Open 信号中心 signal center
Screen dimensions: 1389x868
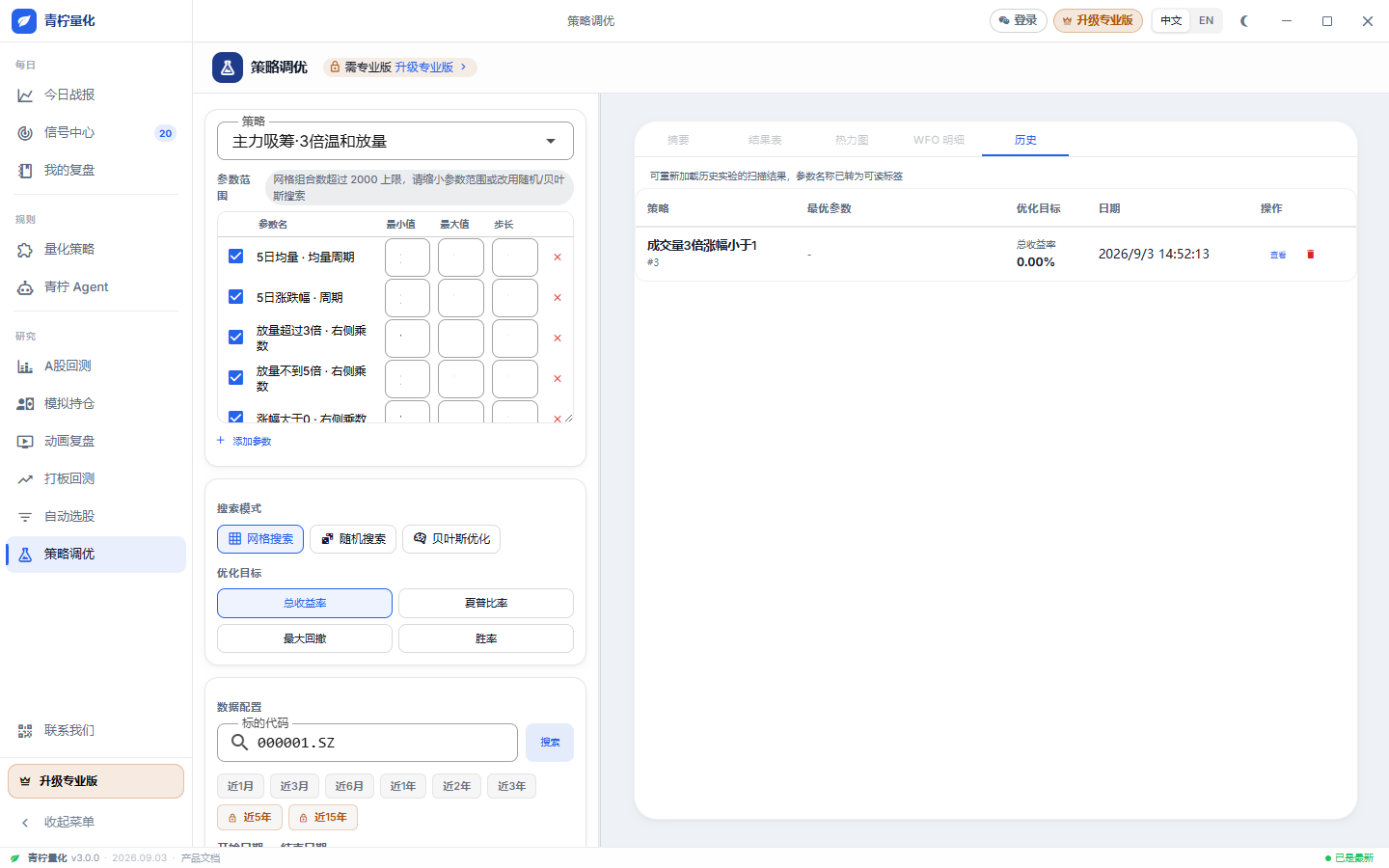point(95,132)
